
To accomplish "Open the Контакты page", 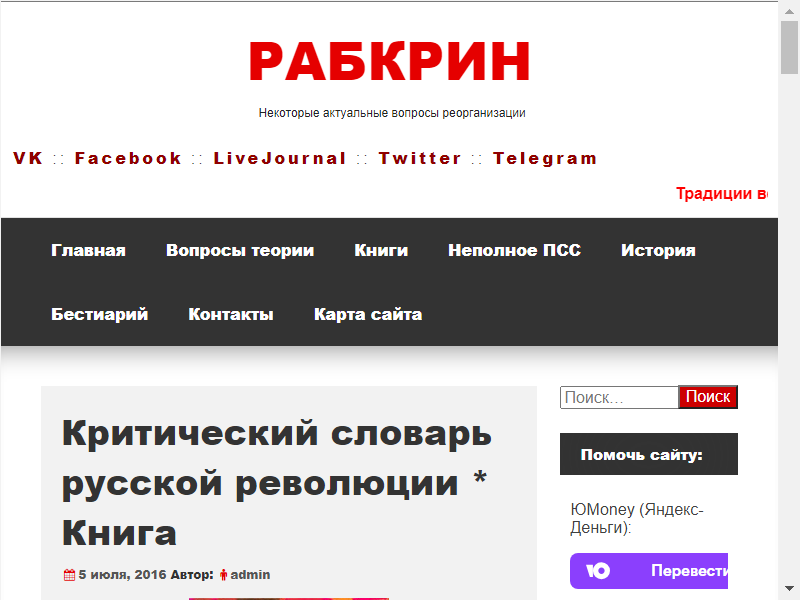I will pyautogui.click(x=231, y=314).
